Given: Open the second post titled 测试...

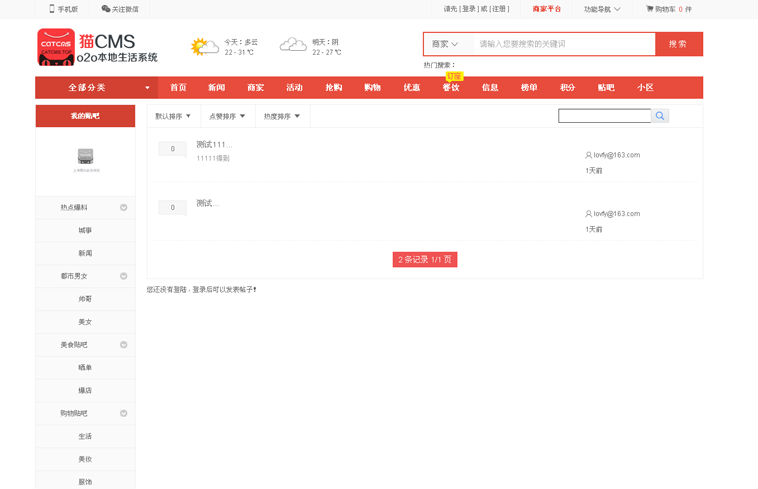Looking at the screenshot, I should [x=207, y=203].
